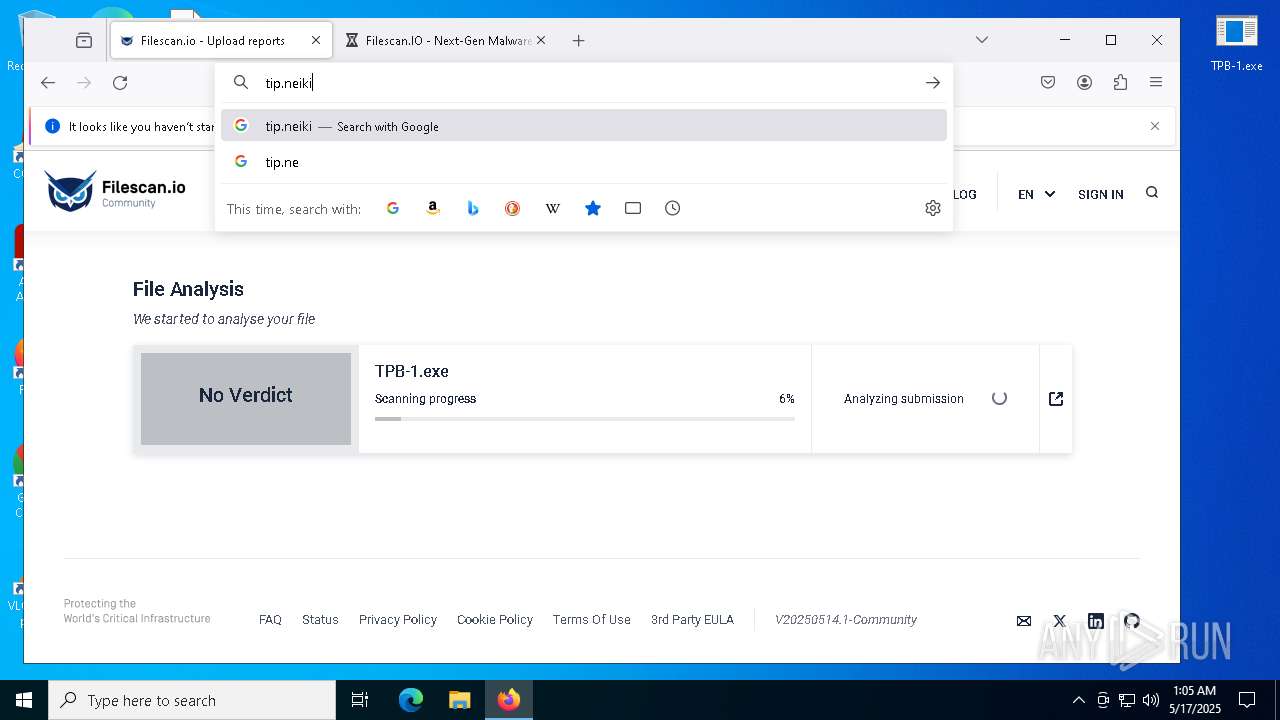Click the Windows taskbar search box
This screenshot has width=1280, height=720.
[192, 700]
